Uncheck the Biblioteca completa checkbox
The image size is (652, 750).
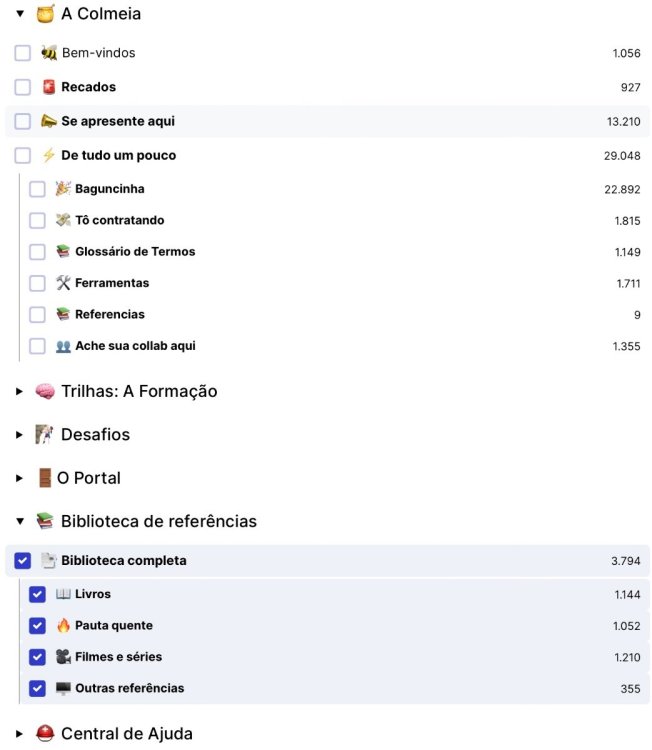23,561
